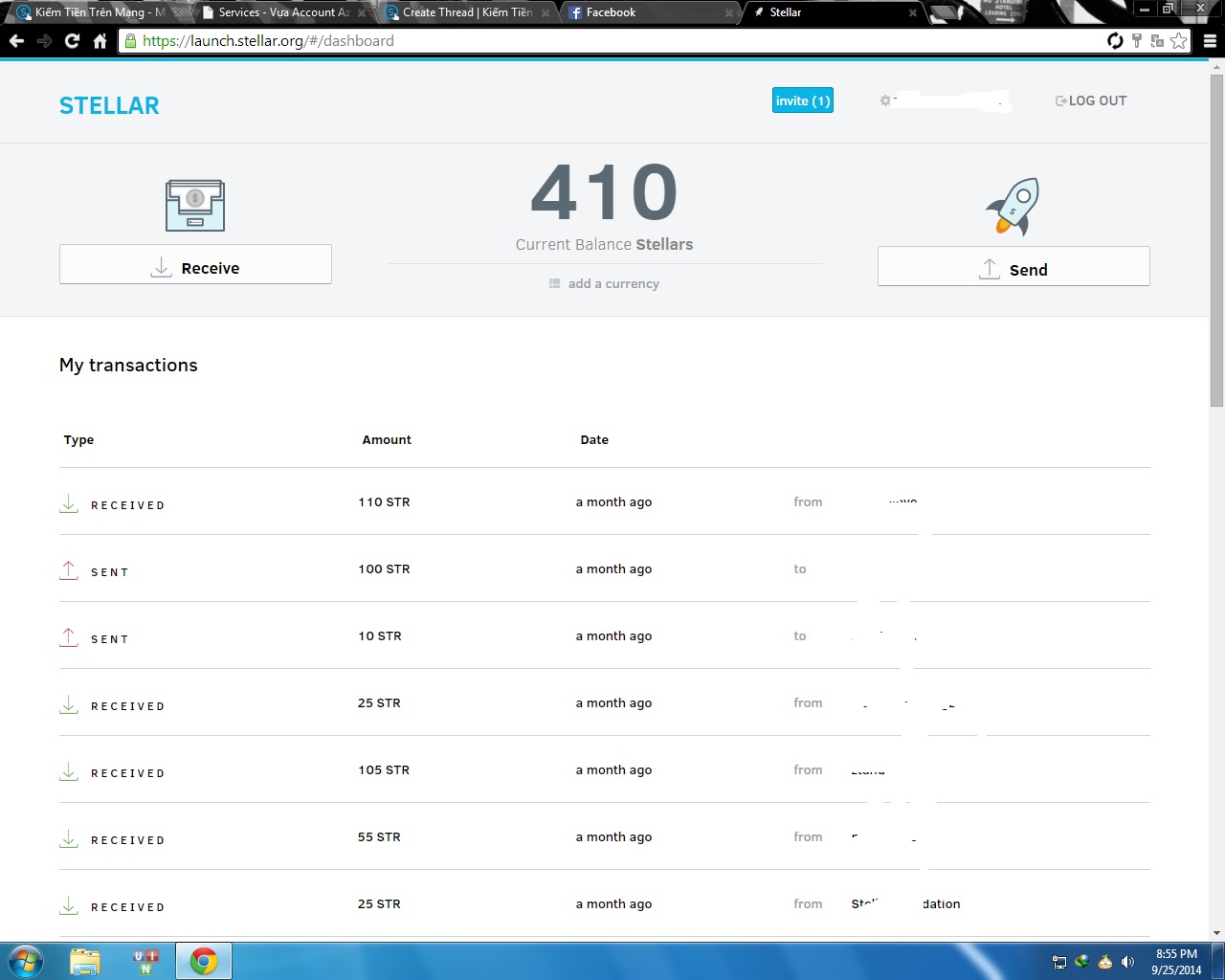This screenshot has height=980, width=1225.
Task: Click the volume speaker icon in the tray
Action: click(1128, 962)
